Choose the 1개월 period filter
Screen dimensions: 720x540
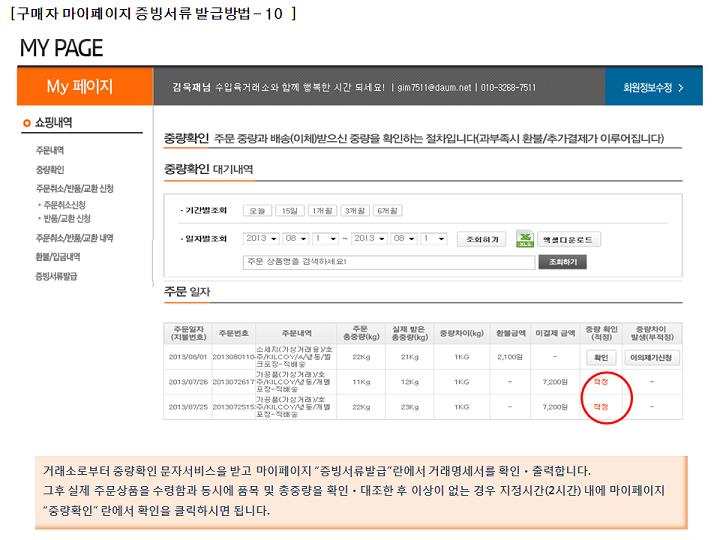pos(322,211)
